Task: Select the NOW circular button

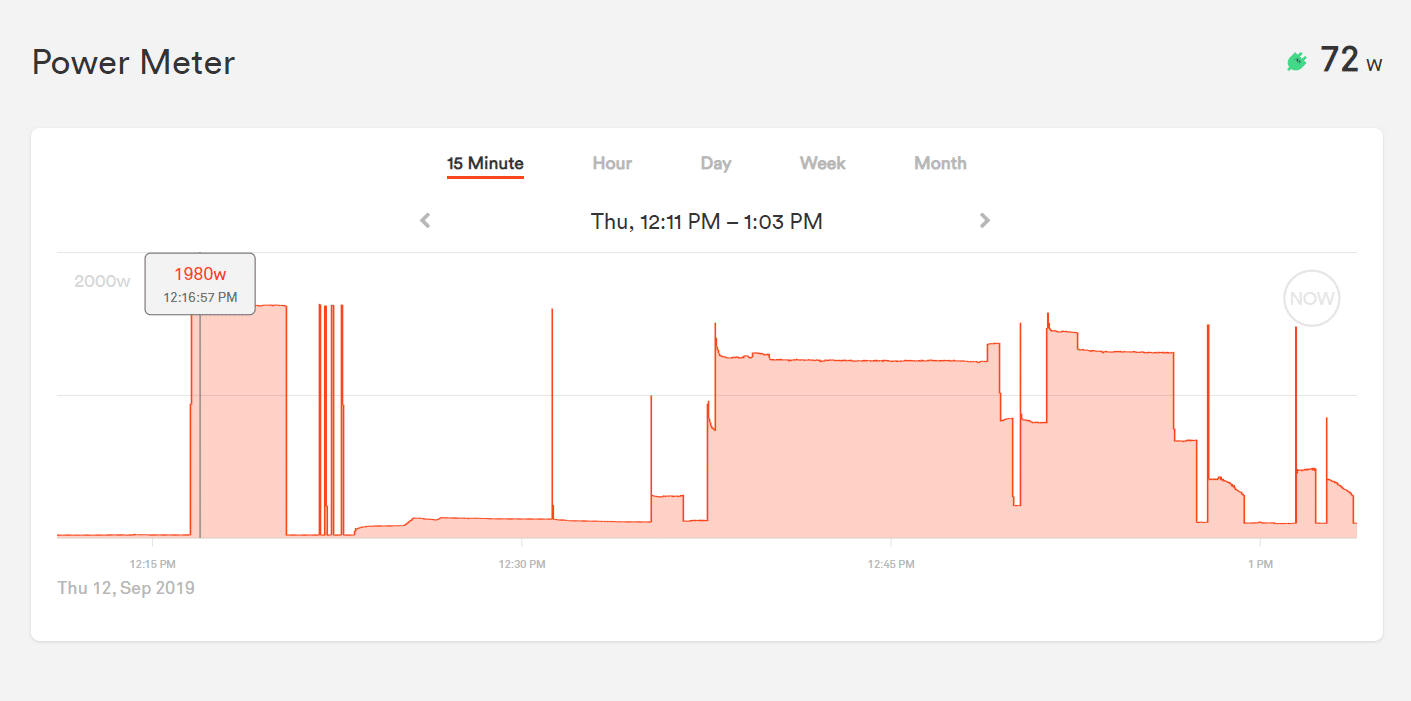Action: coord(1311,298)
